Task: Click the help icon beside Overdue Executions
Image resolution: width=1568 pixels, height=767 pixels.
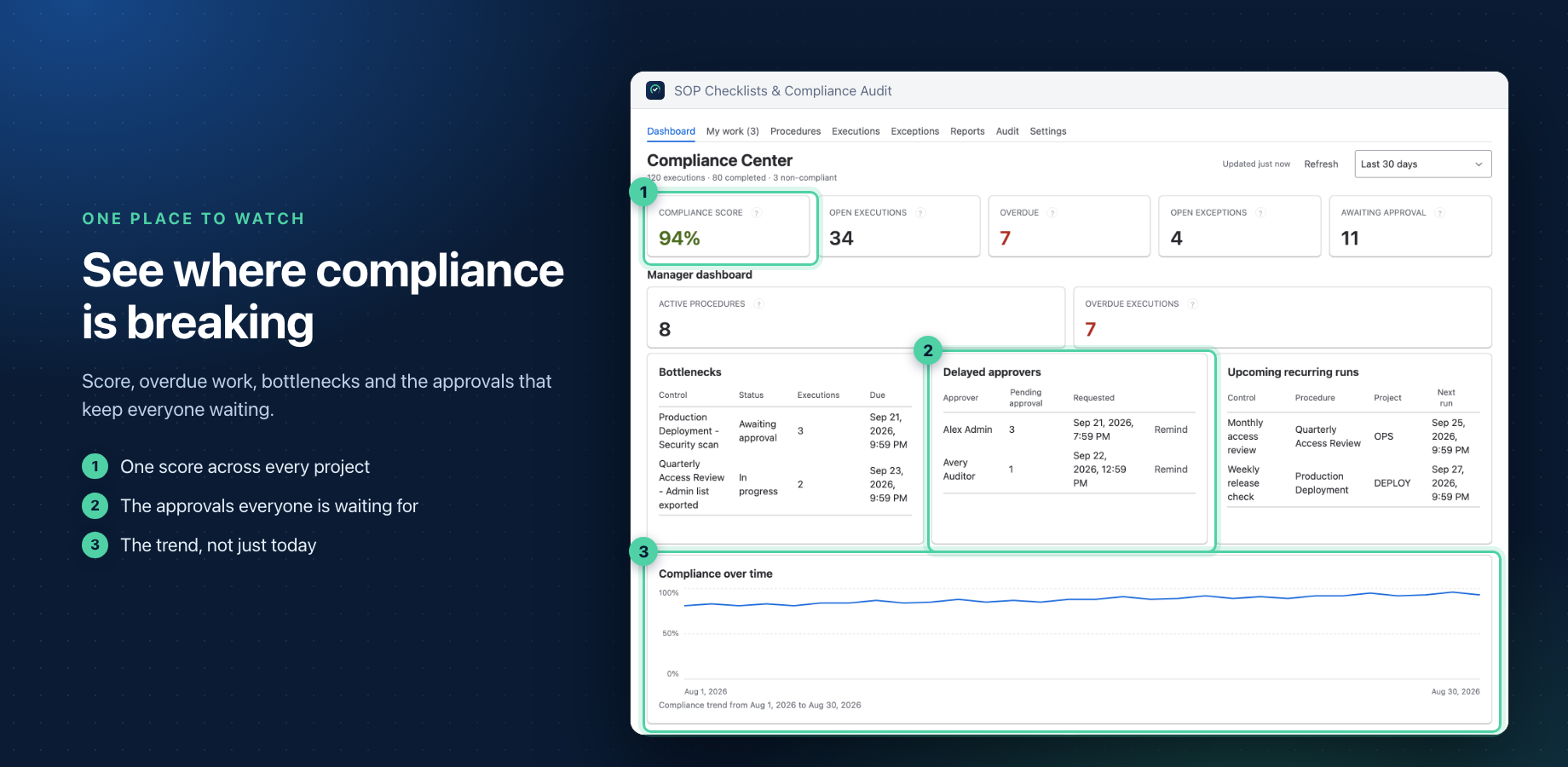Action: [1192, 304]
